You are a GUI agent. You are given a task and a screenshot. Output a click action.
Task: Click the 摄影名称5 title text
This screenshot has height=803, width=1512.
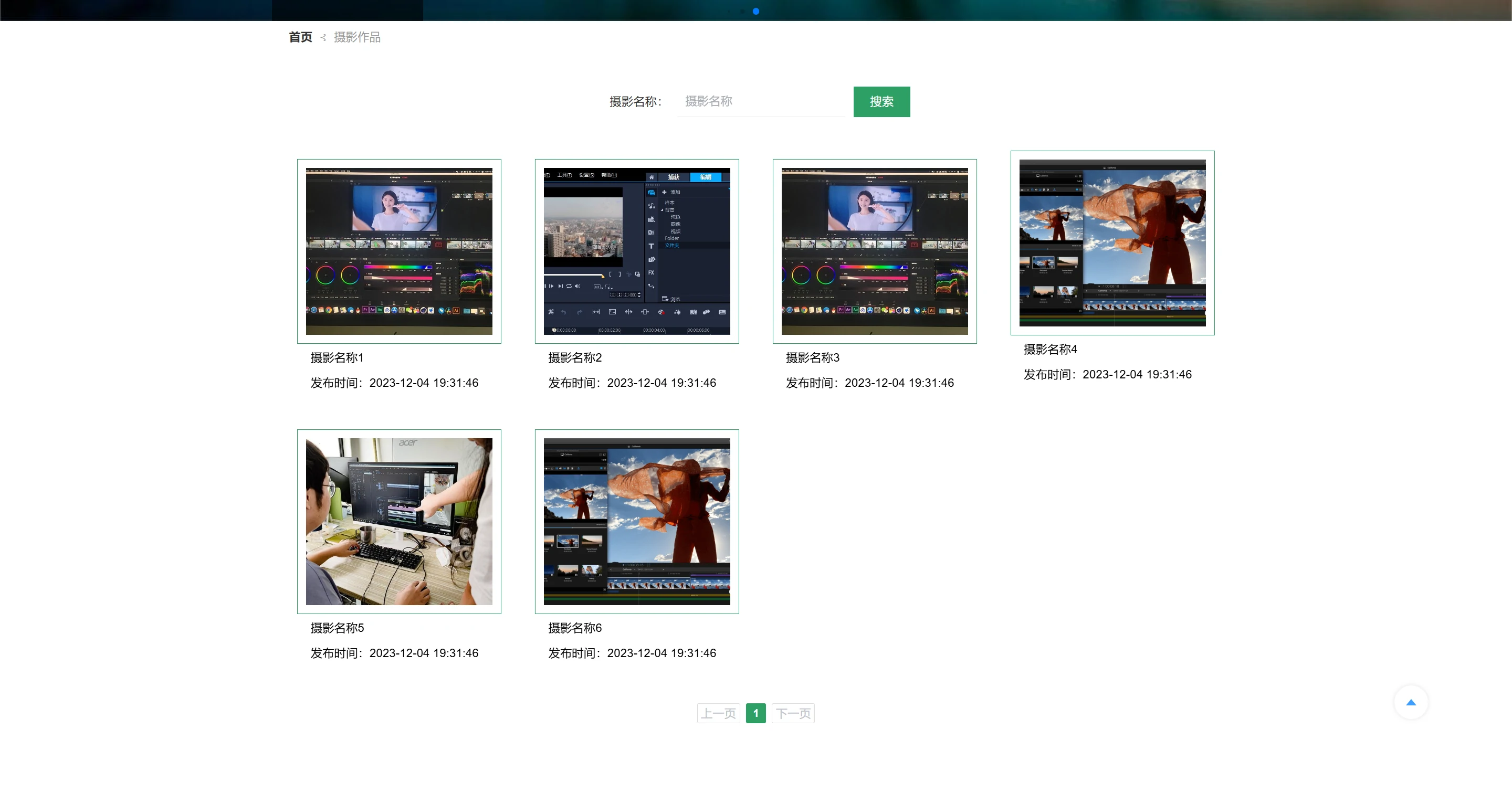[337, 628]
